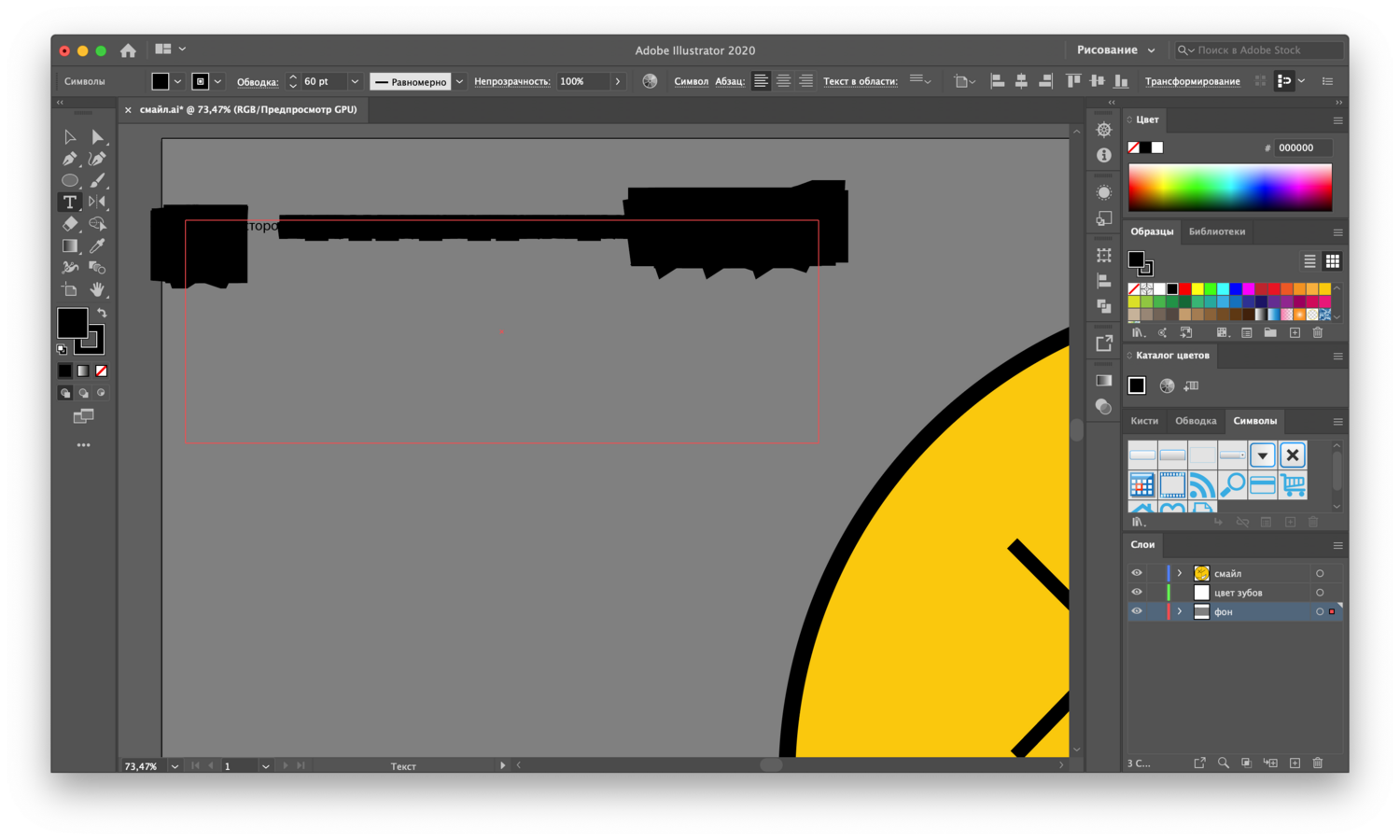This screenshot has width=1400, height=840.
Task: Expand the фон layer
Action: (1180, 611)
